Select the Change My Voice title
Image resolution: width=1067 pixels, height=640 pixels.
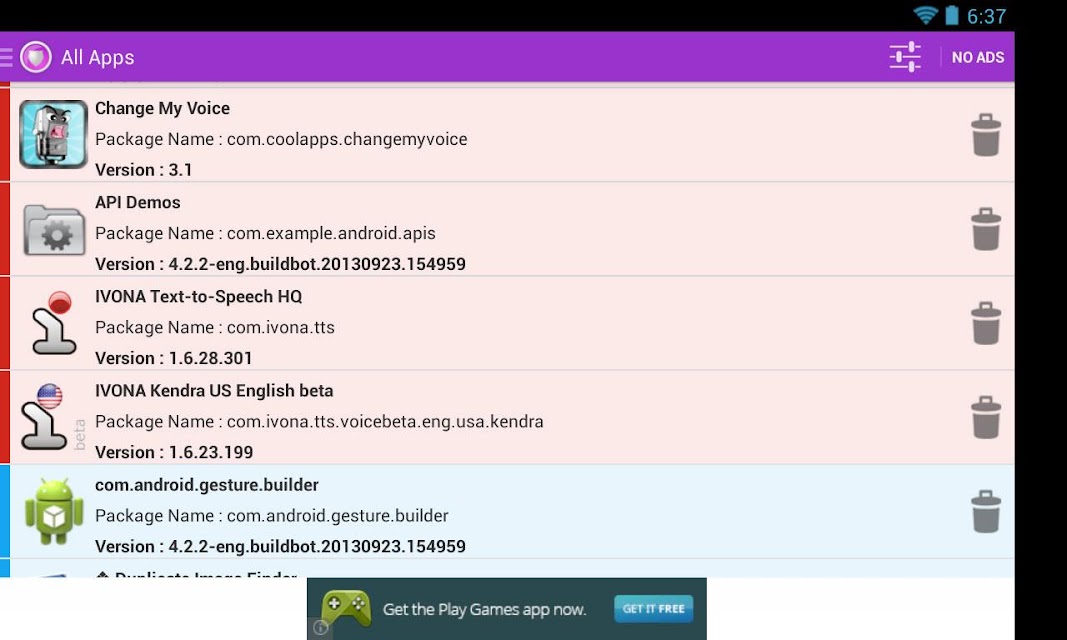[x=162, y=108]
